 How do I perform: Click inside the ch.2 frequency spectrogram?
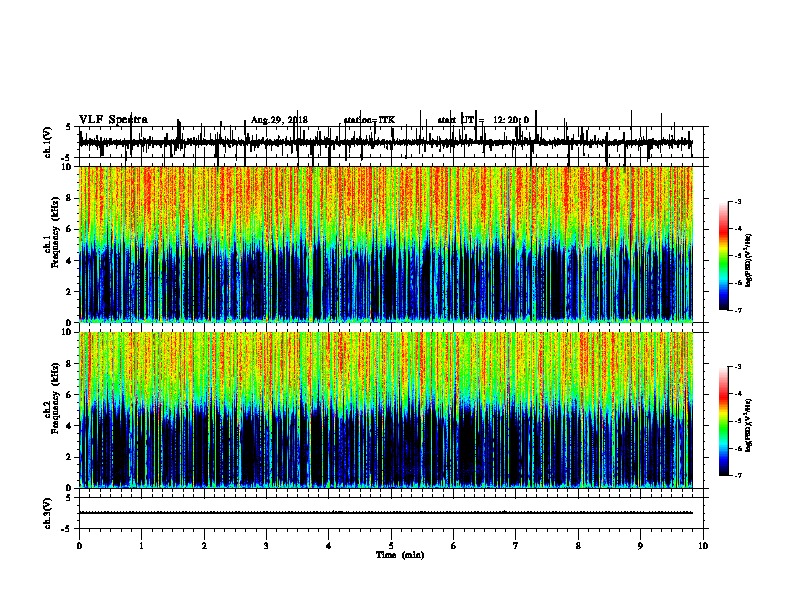pyautogui.click(x=386, y=410)
